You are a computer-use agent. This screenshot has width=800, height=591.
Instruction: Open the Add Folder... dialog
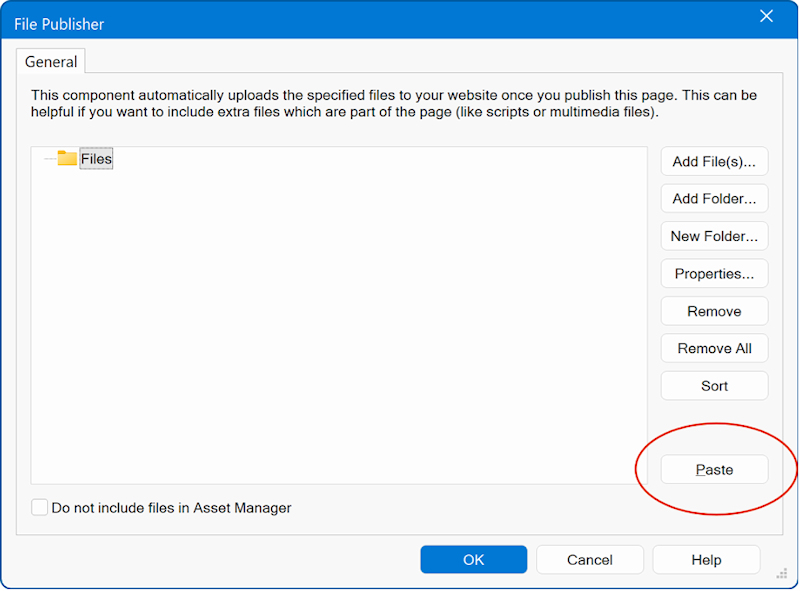coord(714,198)
